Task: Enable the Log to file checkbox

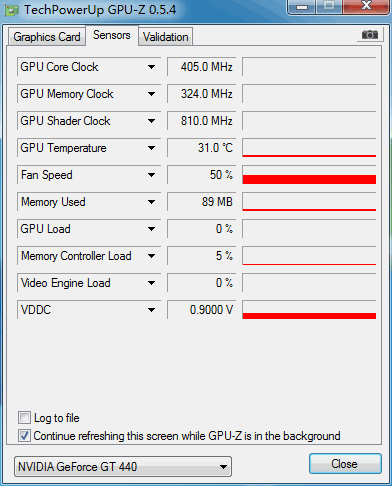Action: coord(24,418)
